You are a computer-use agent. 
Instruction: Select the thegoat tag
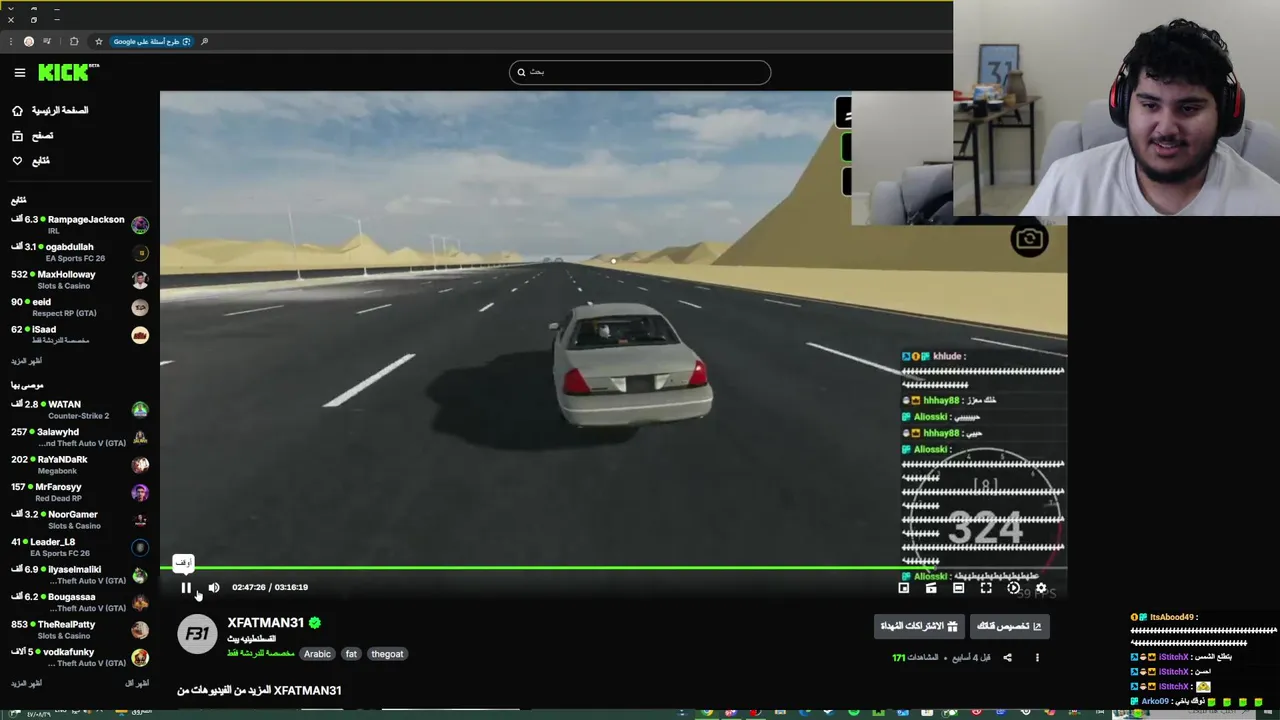coord(387,654)
